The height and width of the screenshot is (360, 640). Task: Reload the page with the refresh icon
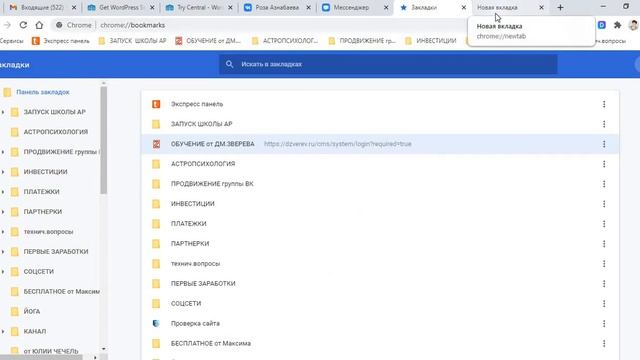[23, 25]
